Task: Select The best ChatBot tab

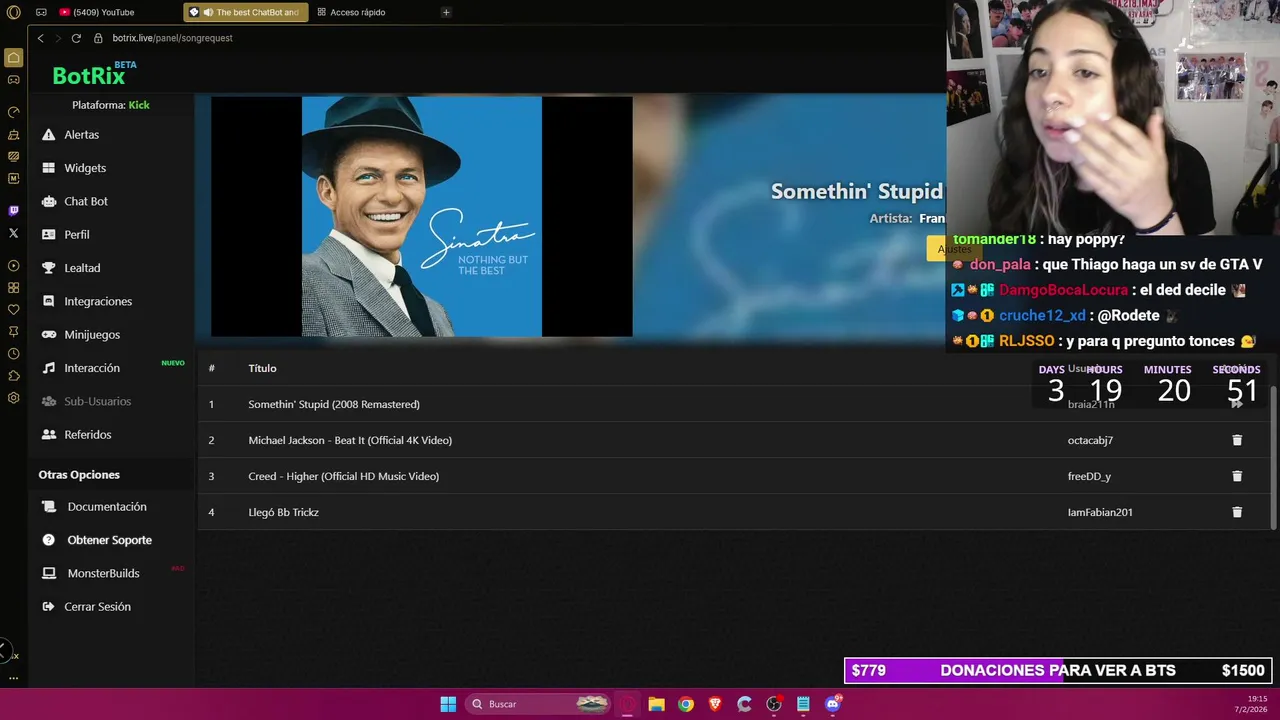Action: [x=246, y=12]
